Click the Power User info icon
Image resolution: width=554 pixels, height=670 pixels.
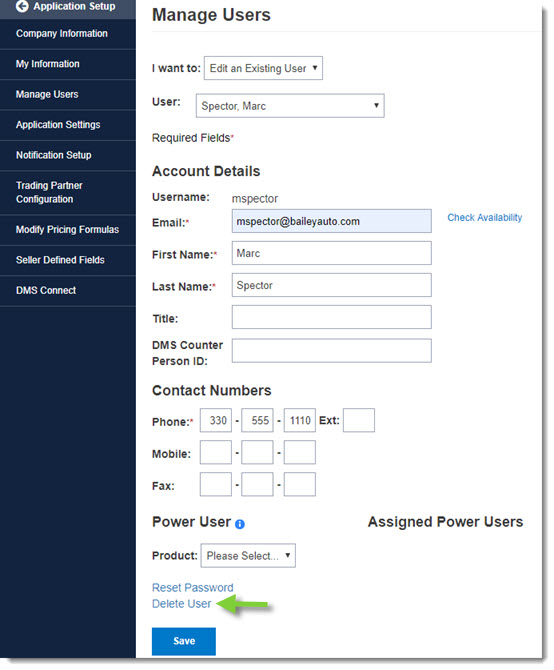coord(240,524)
